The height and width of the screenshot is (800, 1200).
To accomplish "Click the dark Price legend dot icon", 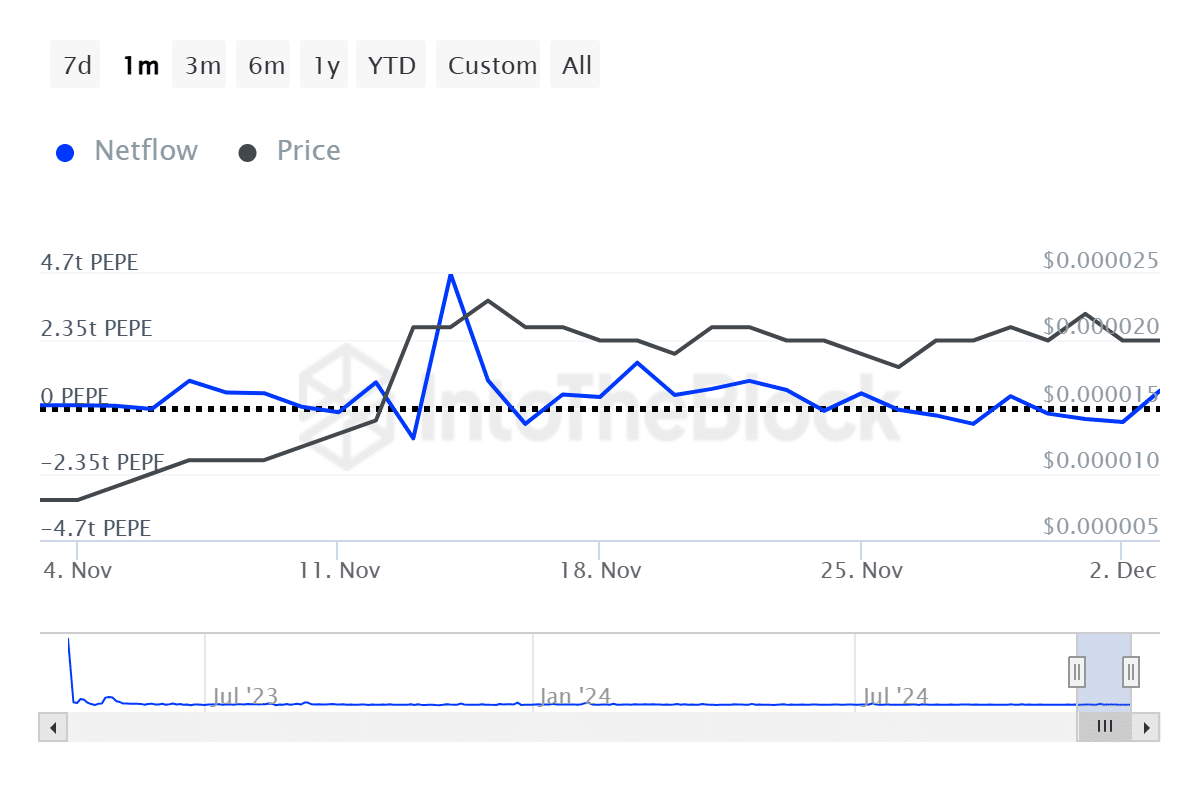I will point(247,151).
